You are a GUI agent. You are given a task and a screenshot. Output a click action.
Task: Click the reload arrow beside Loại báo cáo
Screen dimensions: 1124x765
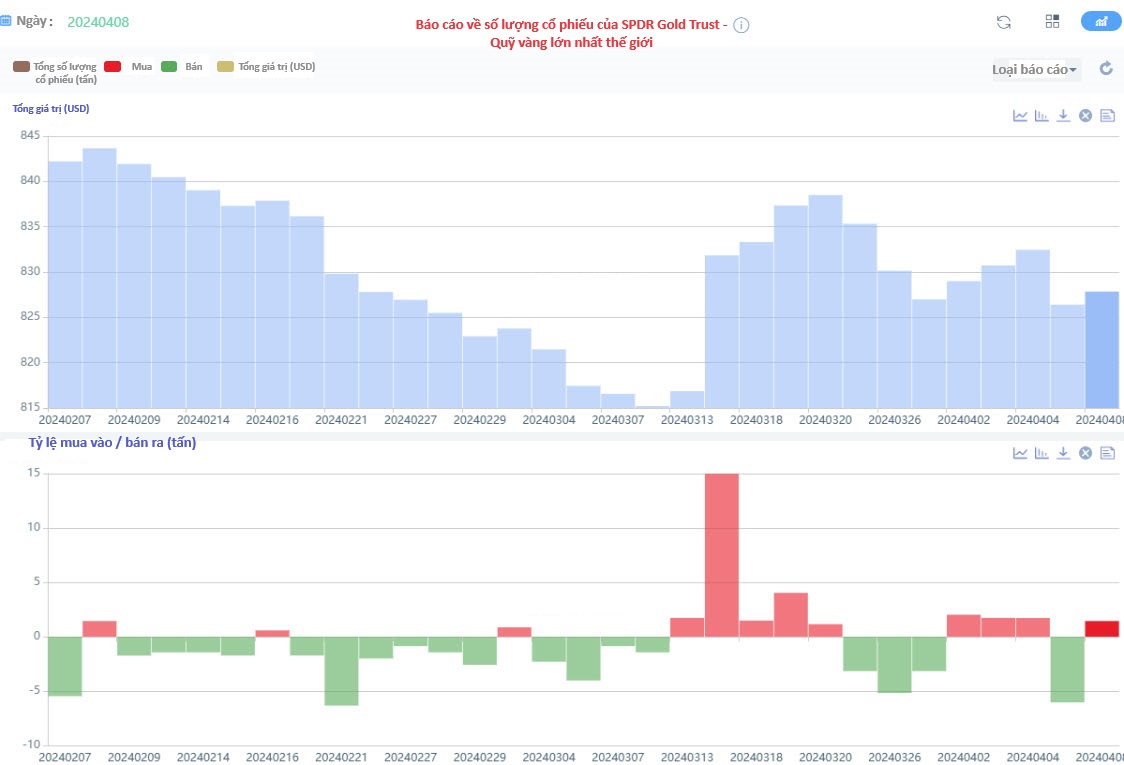click(1106, 68)
